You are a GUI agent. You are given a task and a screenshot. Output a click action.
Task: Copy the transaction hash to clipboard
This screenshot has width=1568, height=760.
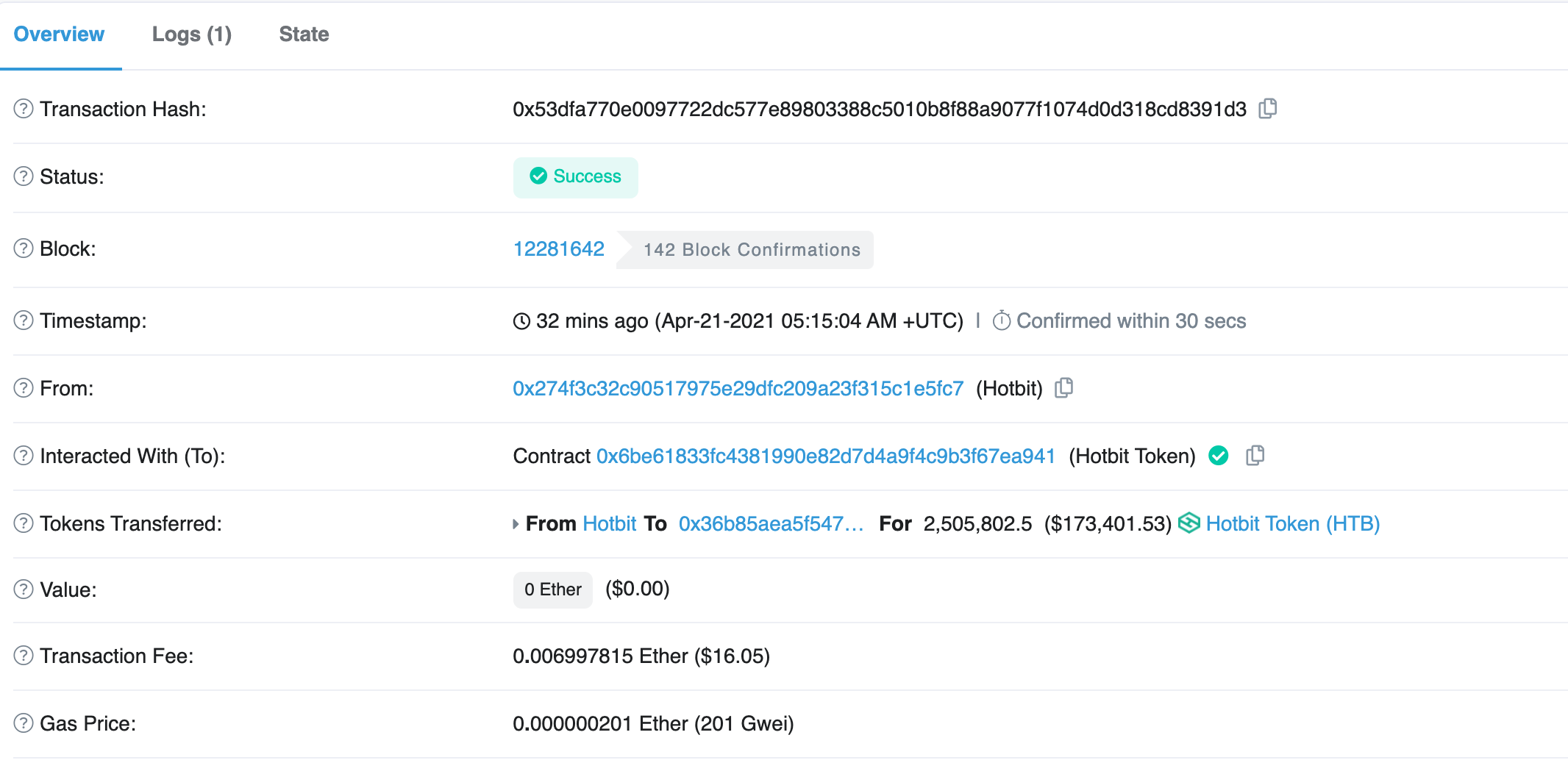tap(1267, 109)
